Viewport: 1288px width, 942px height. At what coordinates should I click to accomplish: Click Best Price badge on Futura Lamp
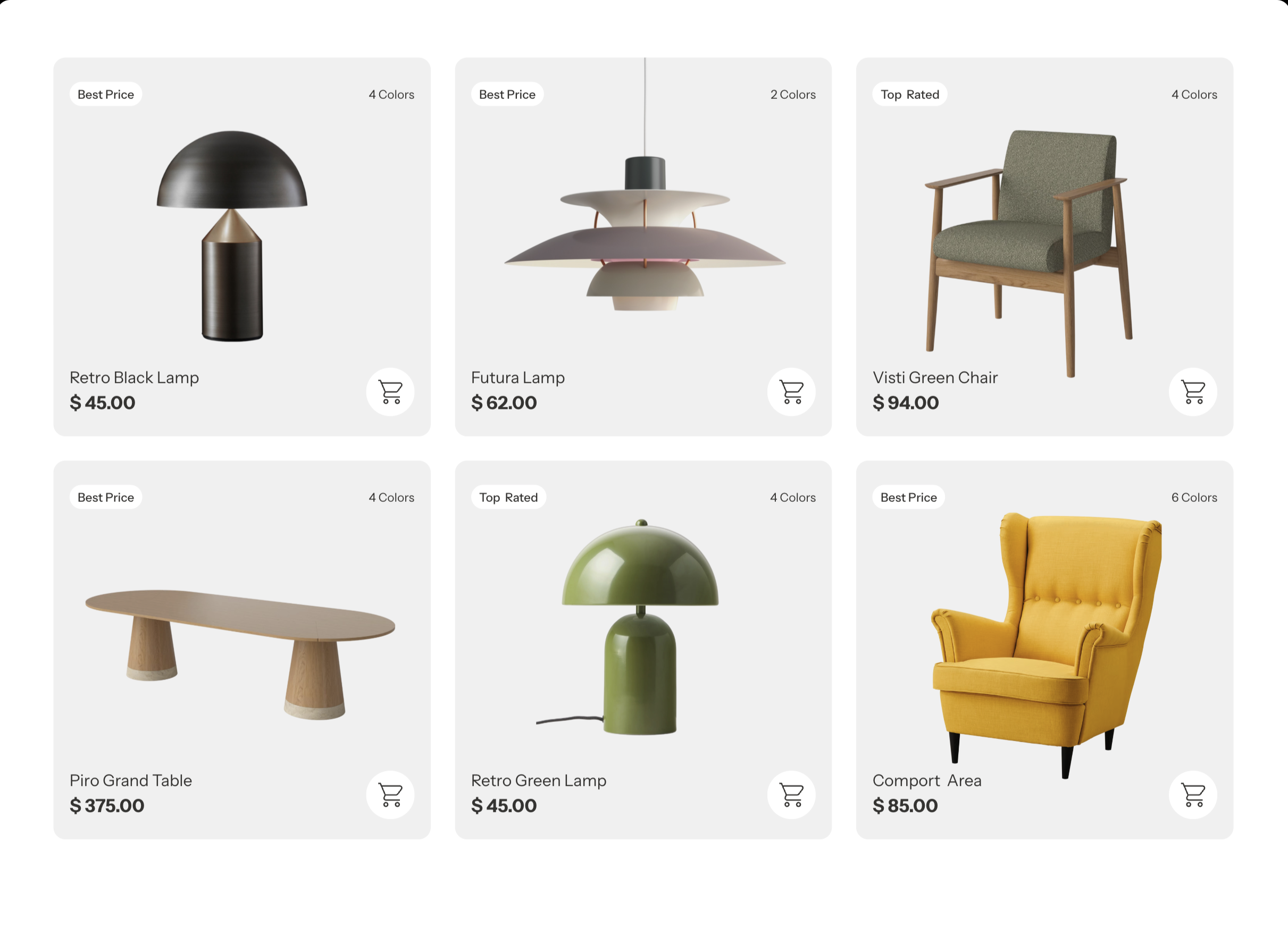[507, 94]
